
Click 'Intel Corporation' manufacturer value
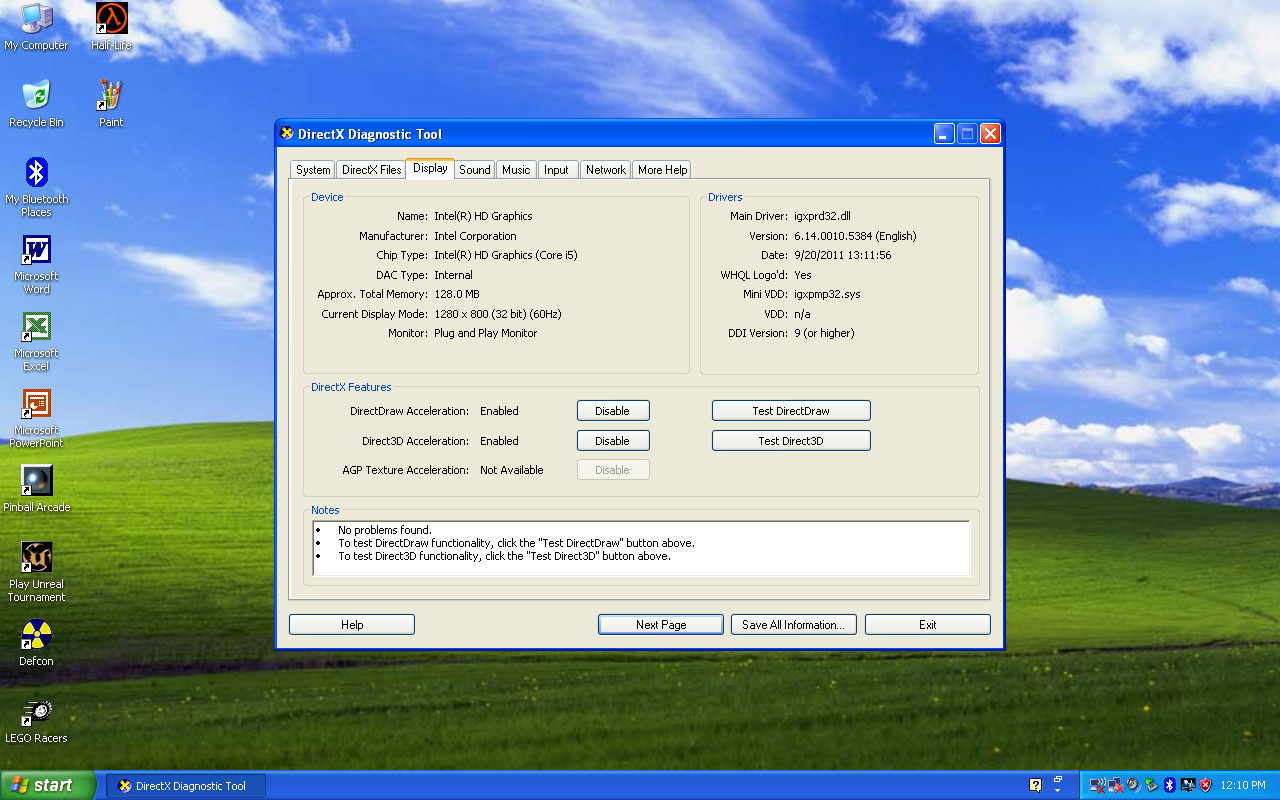pos(476,236)
